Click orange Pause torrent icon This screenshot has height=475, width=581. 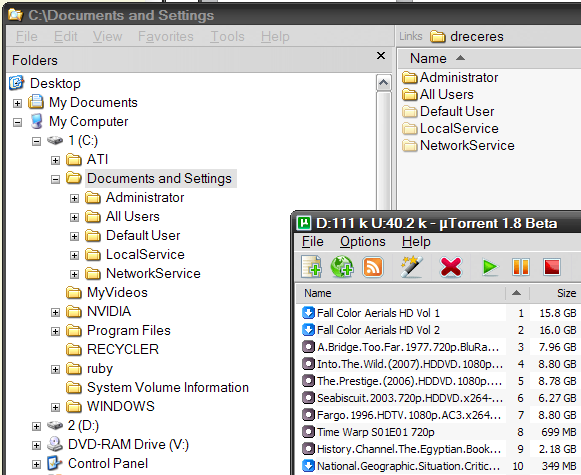click(521, 267)
